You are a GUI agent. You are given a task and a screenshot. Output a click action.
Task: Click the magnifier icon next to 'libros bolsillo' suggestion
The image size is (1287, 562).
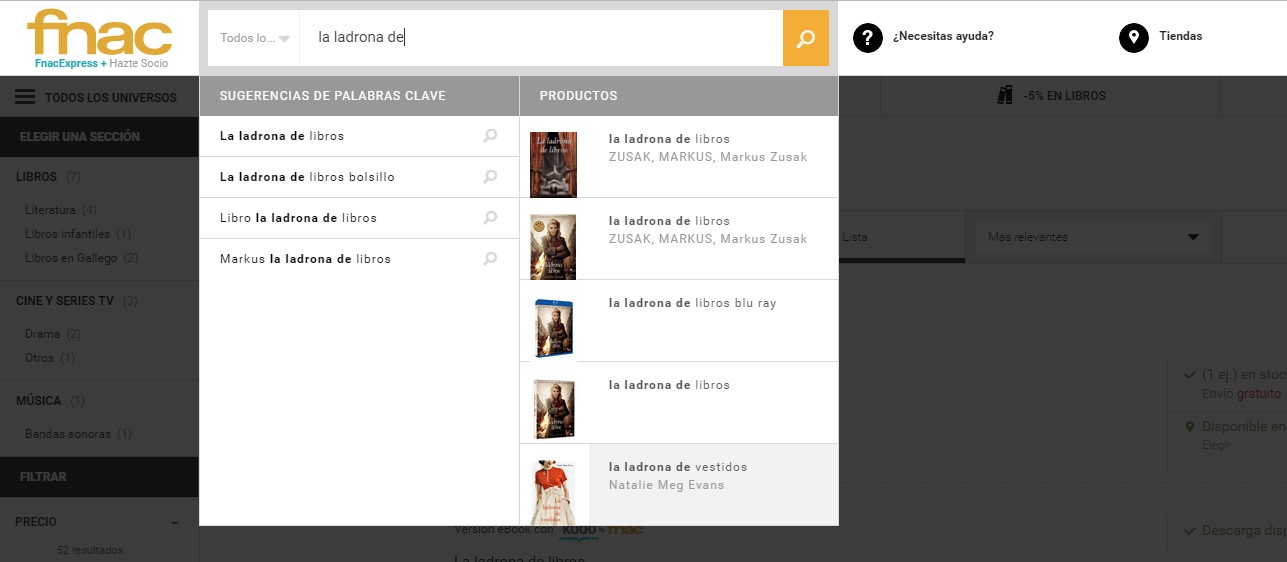[490, 177]
